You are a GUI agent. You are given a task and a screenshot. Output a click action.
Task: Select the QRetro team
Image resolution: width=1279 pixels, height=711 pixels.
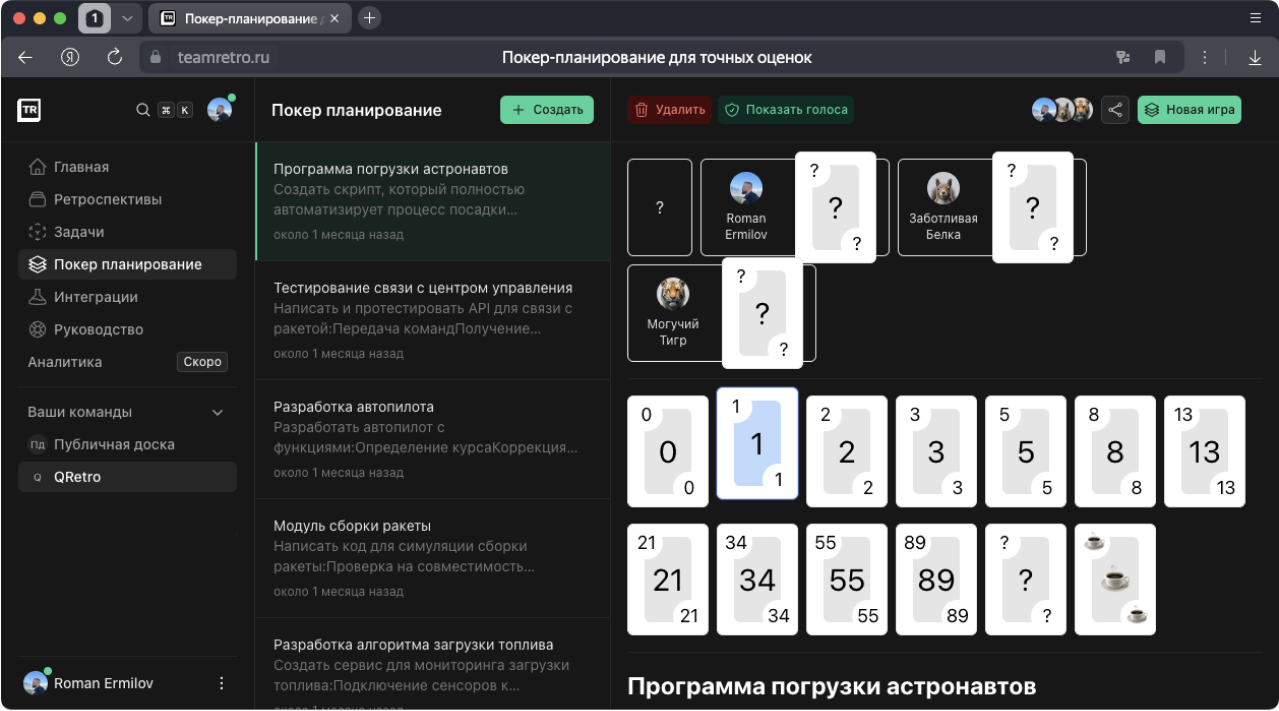(x=77, y=477)
